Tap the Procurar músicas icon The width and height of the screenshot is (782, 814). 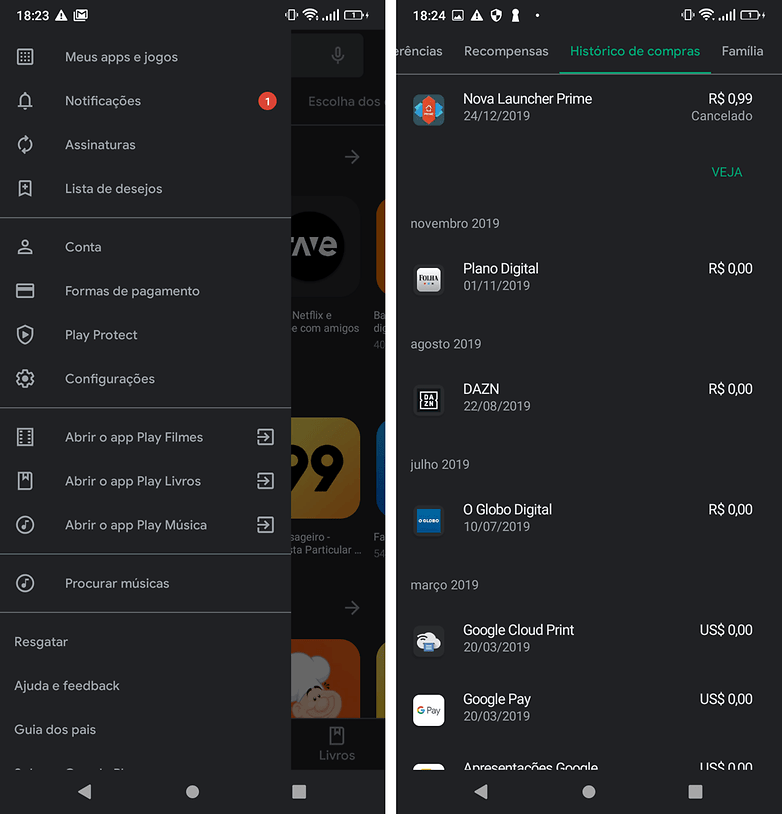click(x=25, y=584)
